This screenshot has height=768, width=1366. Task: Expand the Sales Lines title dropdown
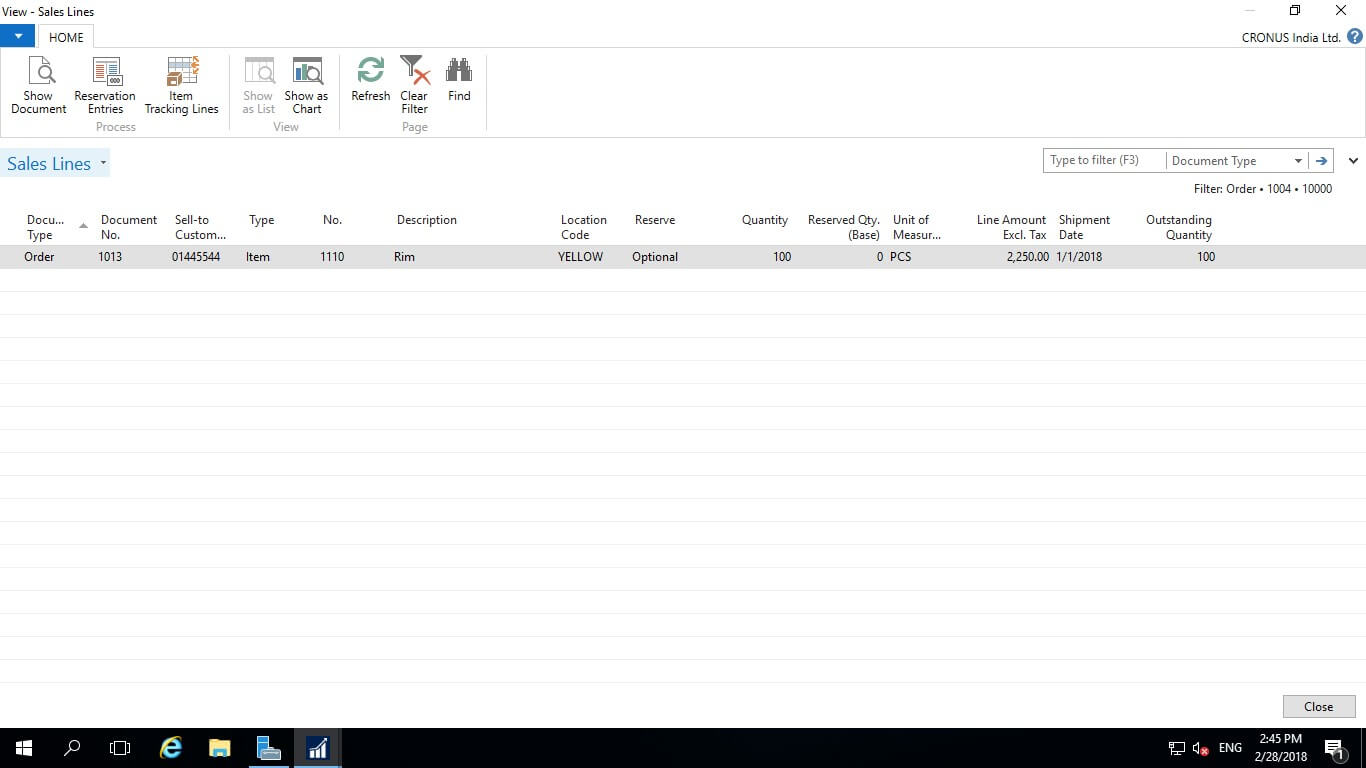pyautogui.click(x=103, y=163)
